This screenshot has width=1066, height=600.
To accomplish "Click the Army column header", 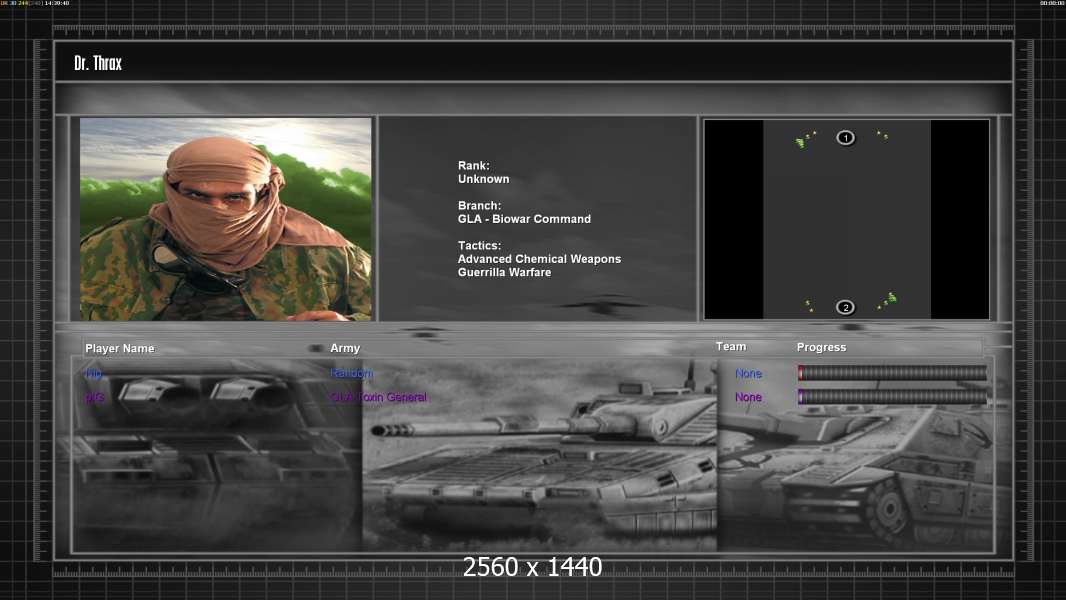I will coord(345,348).
